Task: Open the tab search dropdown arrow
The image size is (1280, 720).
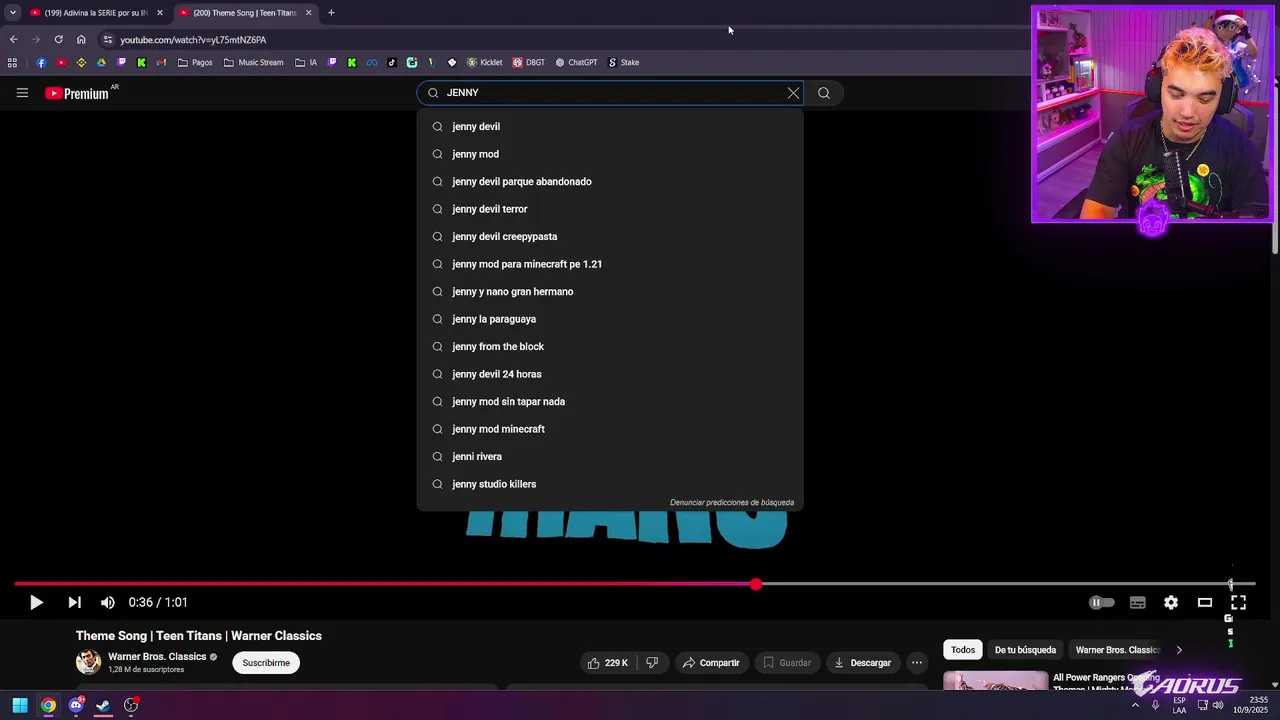Action: point(12,13)
